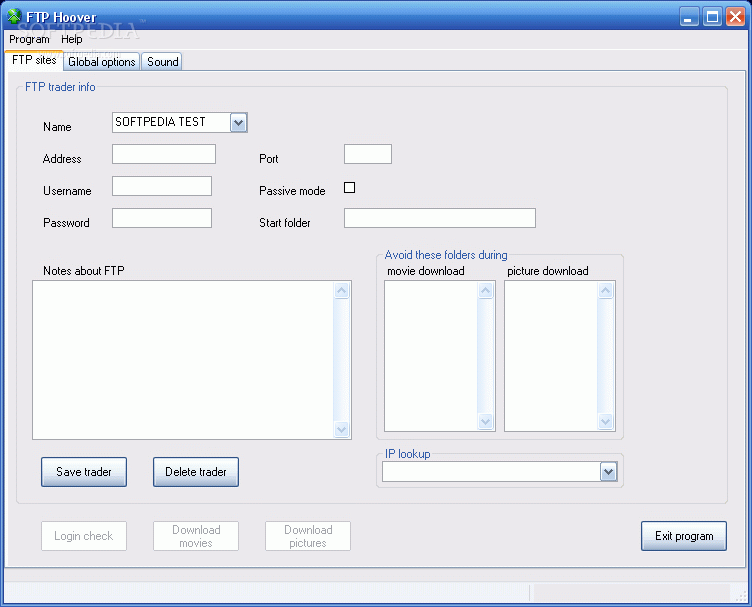752x607 pixels.
Task: Click the Password input field
Action: point(162,218)
